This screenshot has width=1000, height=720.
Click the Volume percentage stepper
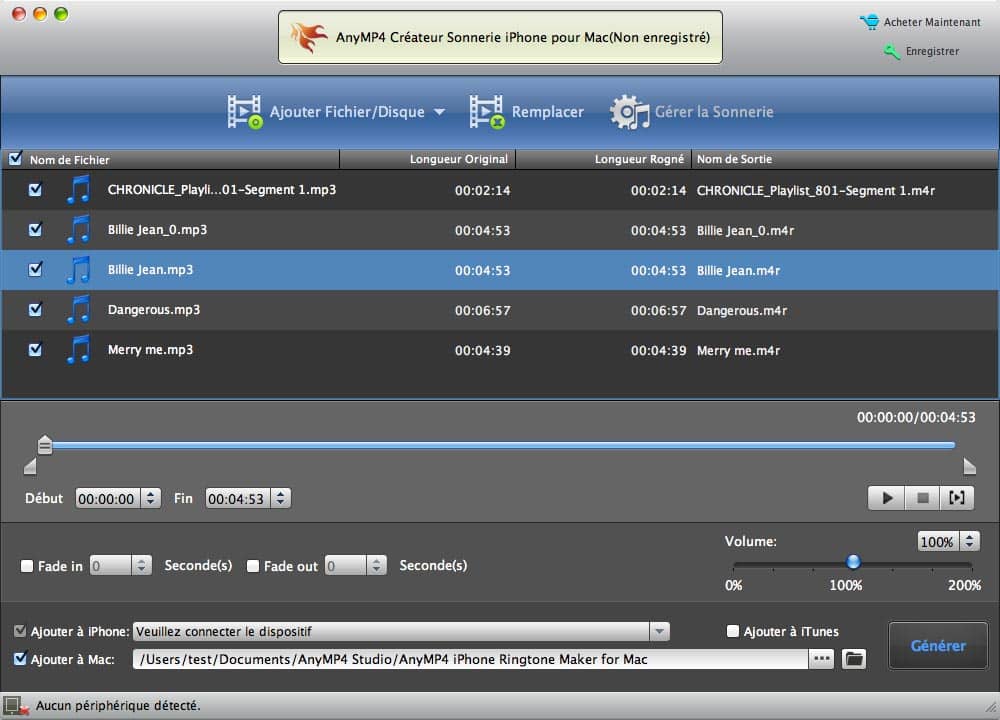click(x=969, y=541)
